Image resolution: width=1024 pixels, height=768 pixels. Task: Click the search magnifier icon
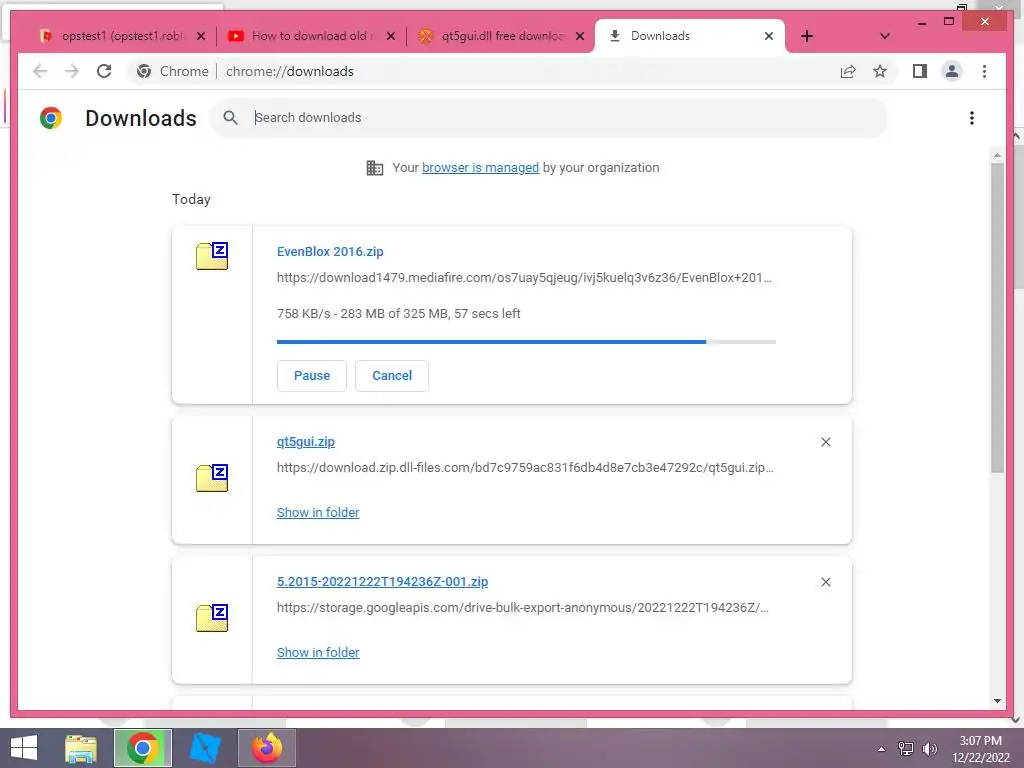(x=231, y=118)
